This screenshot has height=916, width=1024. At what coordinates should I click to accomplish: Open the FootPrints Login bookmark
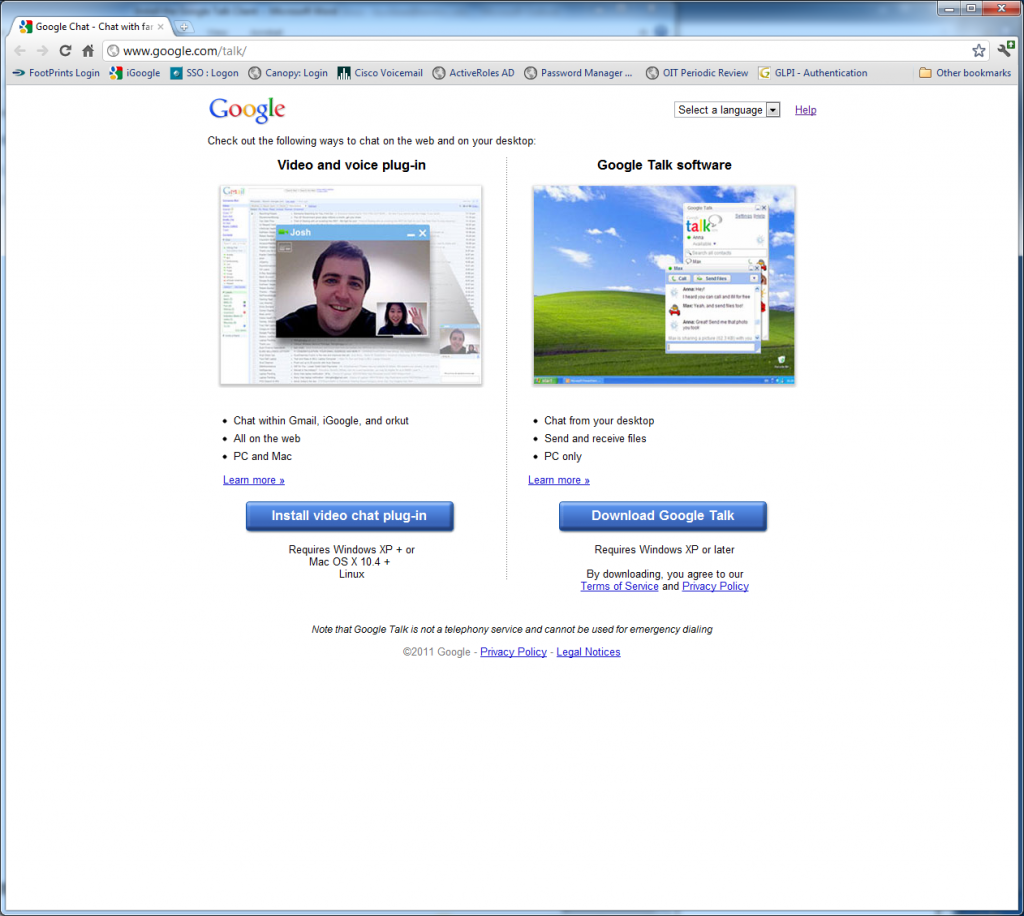point(55,72)
